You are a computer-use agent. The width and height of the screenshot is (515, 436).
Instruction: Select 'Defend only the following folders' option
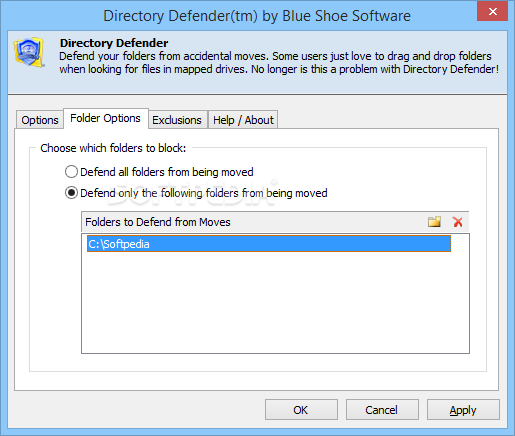(196, 193)
